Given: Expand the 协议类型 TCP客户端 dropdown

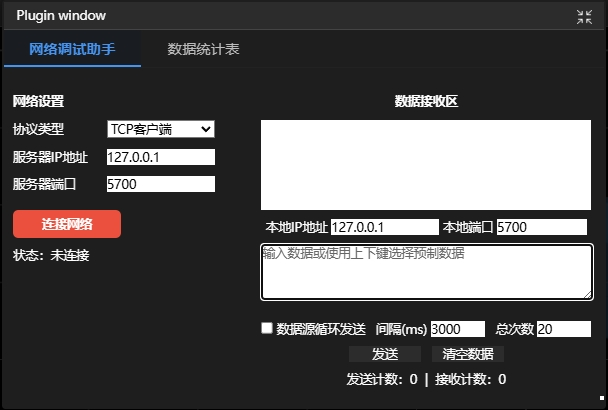Looking at the screenshot, I should (160, 129).
